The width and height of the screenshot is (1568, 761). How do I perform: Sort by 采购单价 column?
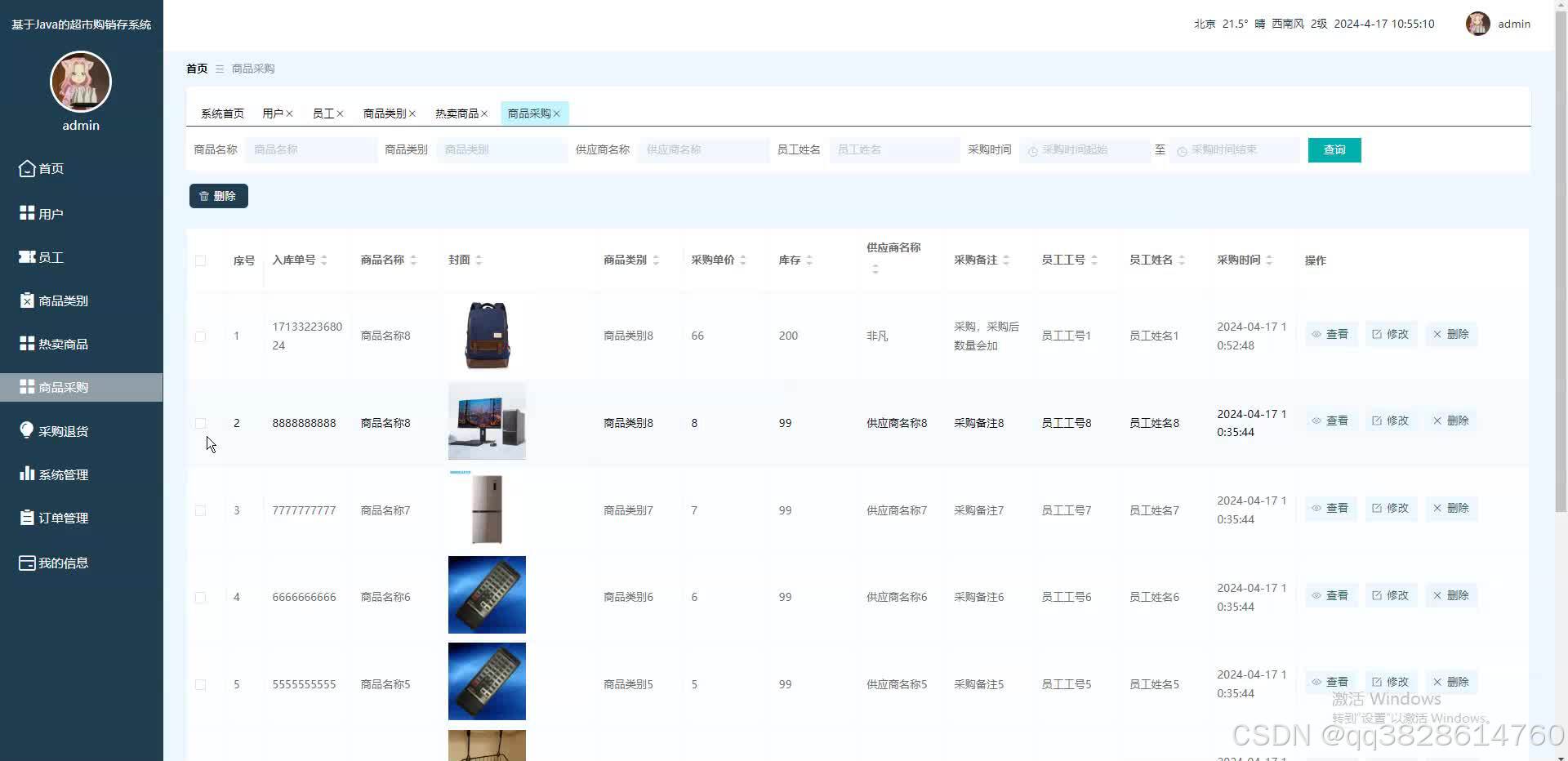point(743,260)
